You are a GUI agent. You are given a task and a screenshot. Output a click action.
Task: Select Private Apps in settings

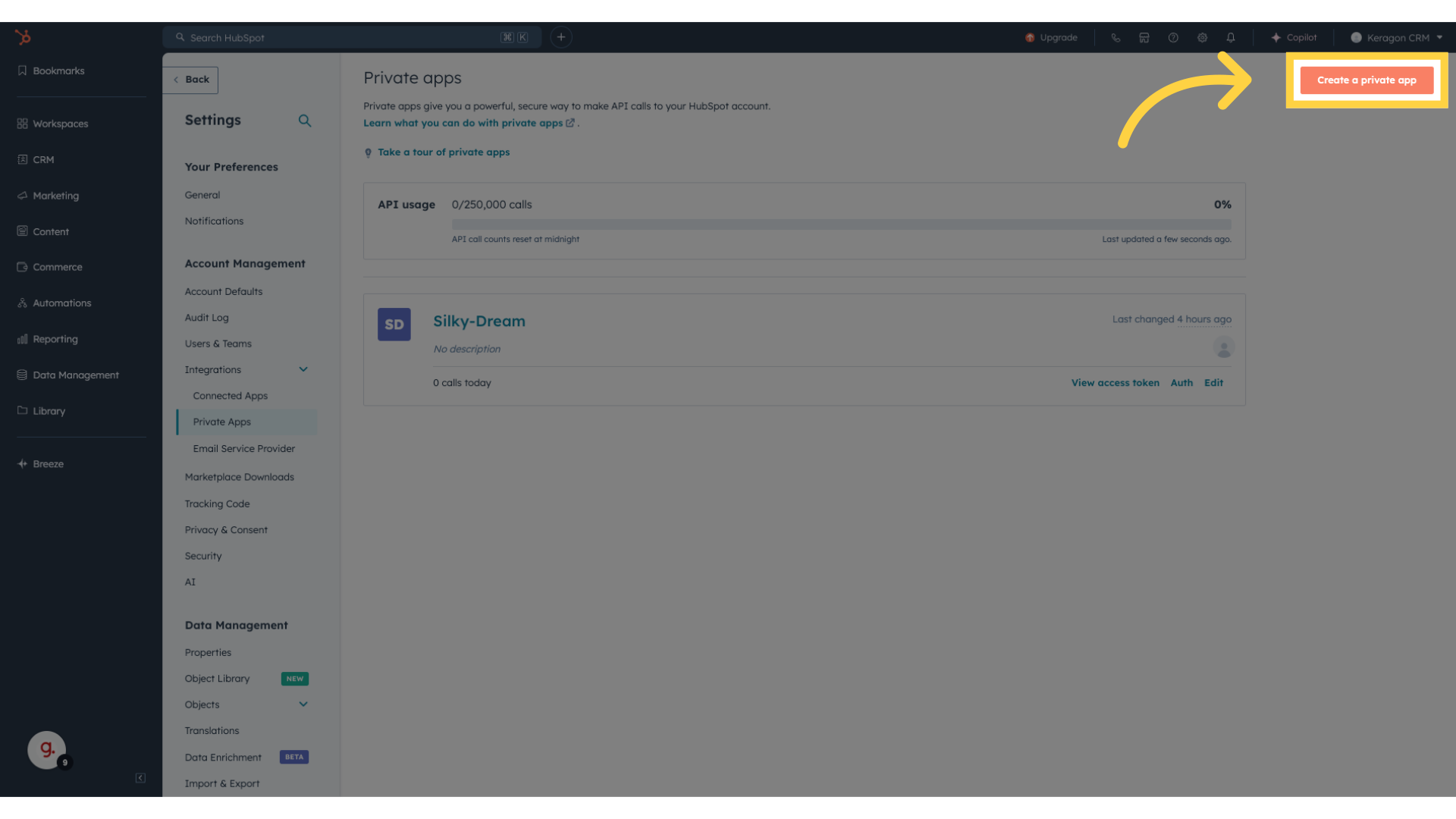click(247, 422)
